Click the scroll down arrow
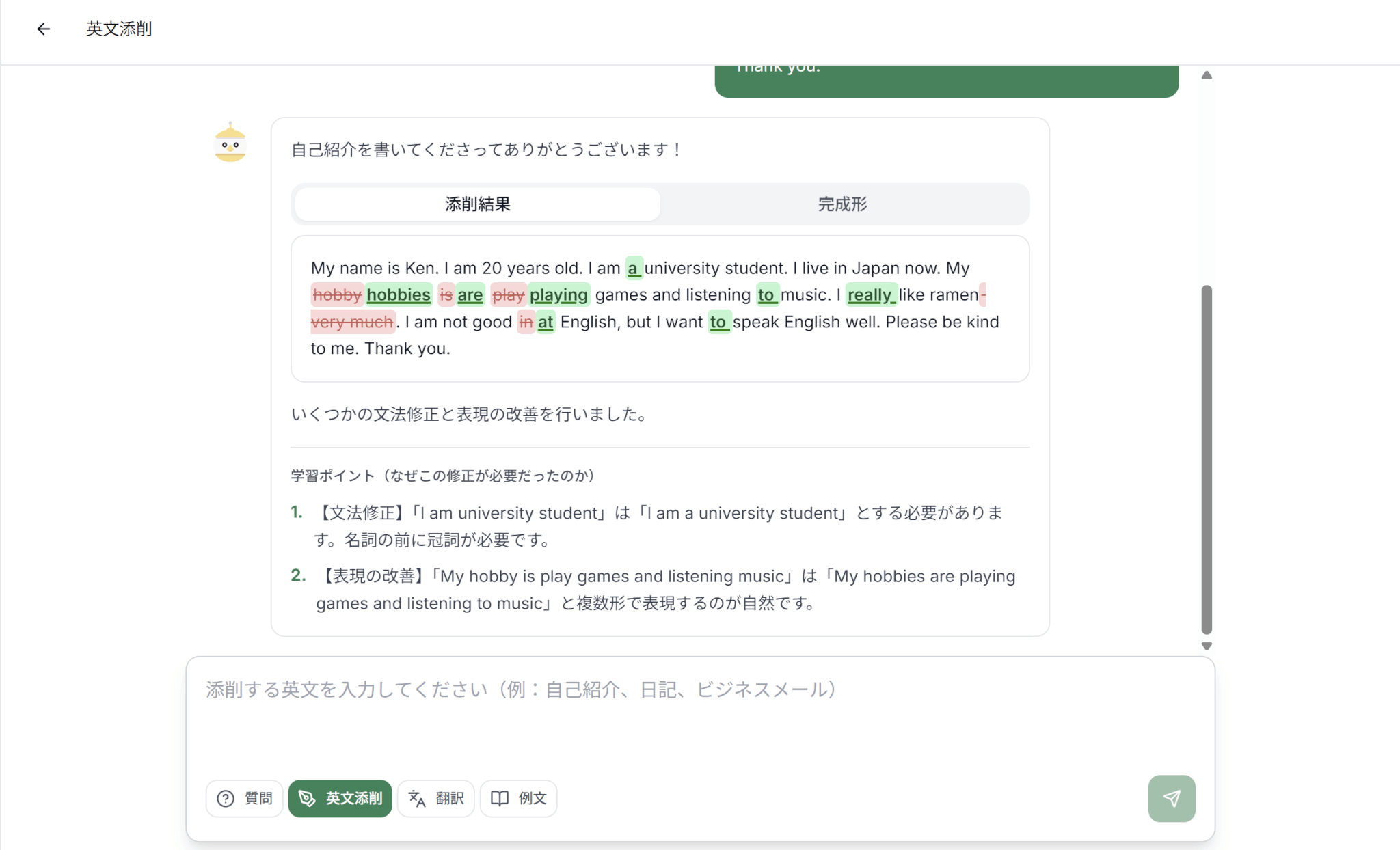The width and height of the screenshot is (1400, 850). tap(1207, 646)
